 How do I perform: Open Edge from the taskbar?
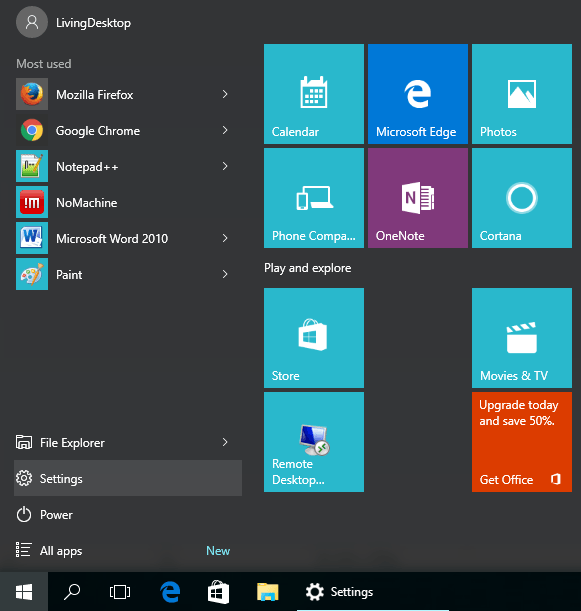[170, 592]
